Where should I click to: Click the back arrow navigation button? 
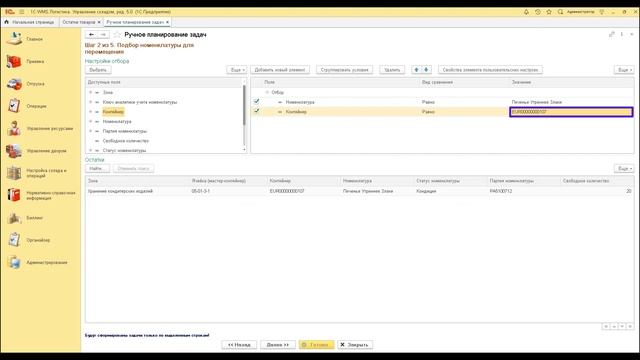pyautogui.click(x=91, y=35)
